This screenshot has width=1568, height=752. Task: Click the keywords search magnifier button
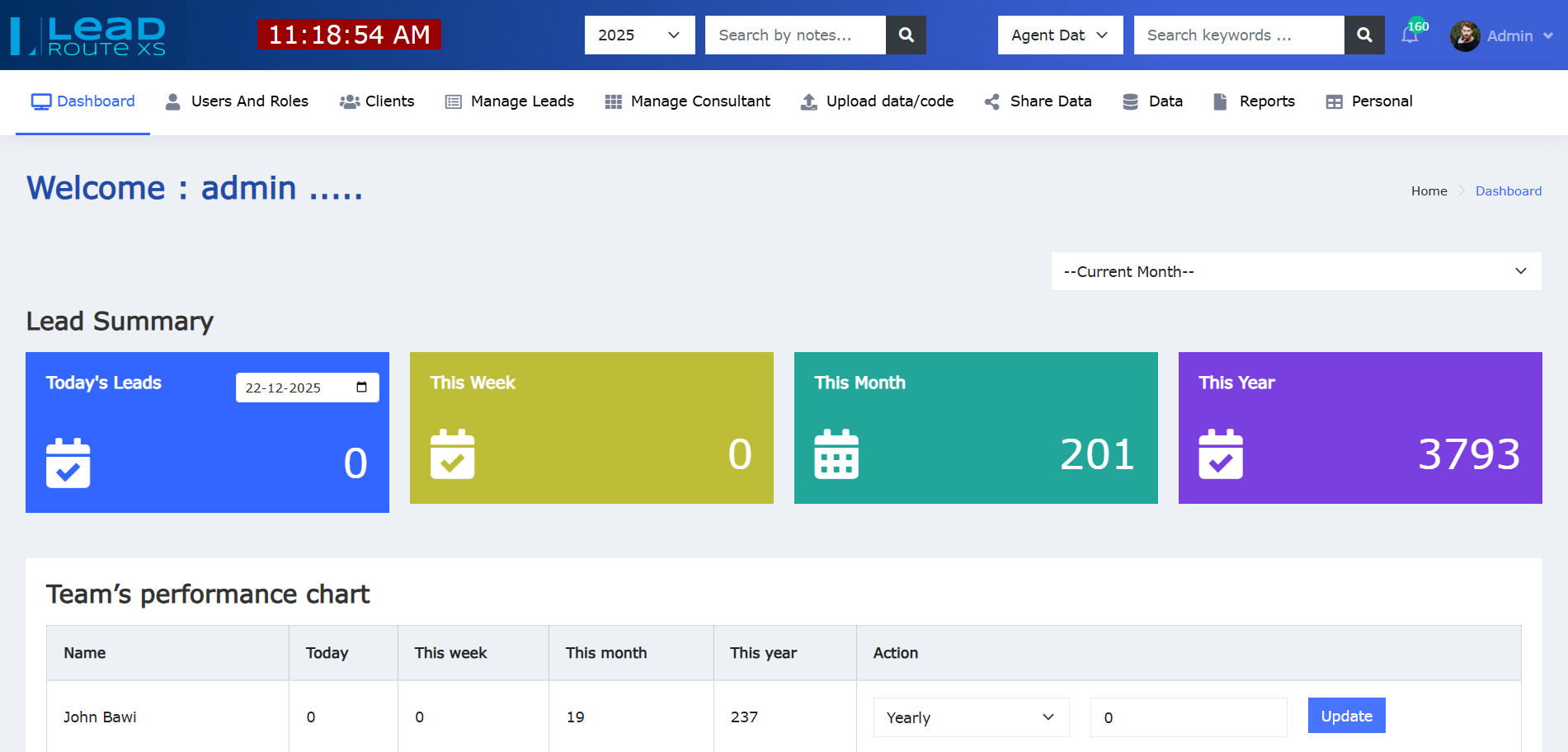click(x=1364, y=35)
